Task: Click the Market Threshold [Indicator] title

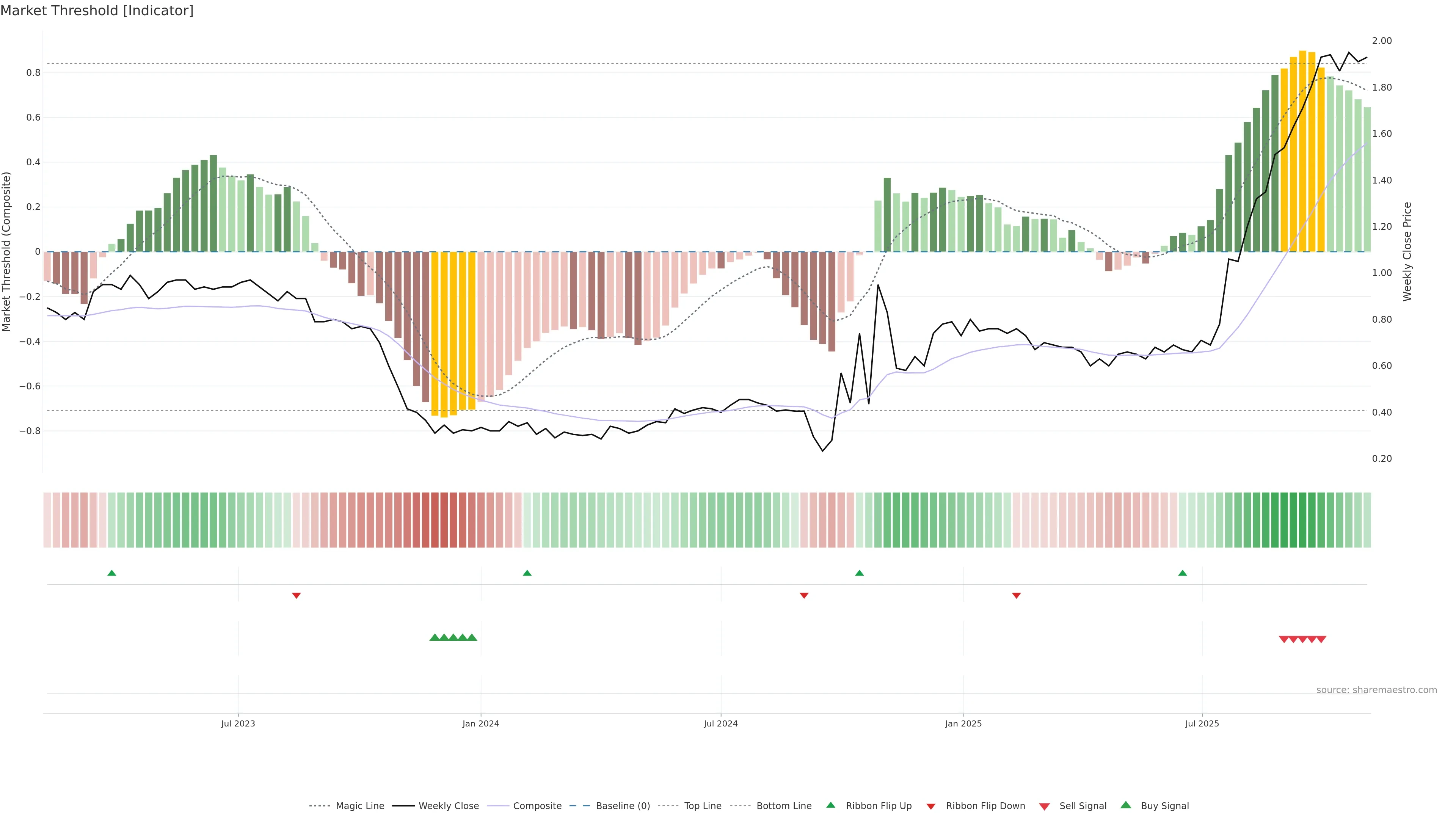Action: pyautogui.click(x=97, y=11)
